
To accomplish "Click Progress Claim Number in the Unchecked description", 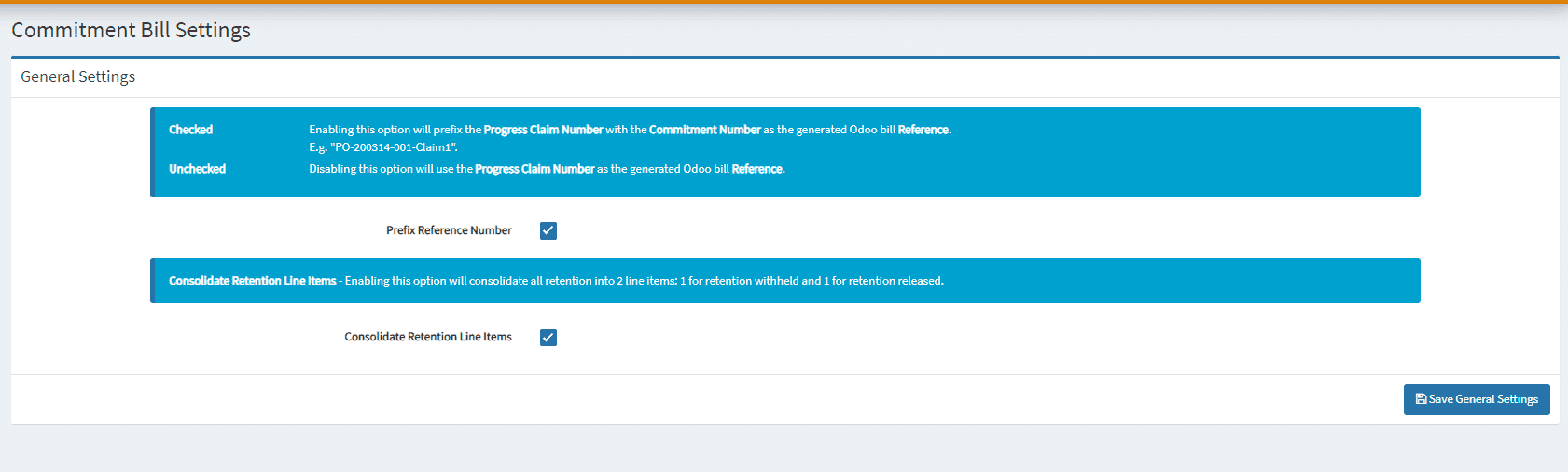I will tap(534, 169).
